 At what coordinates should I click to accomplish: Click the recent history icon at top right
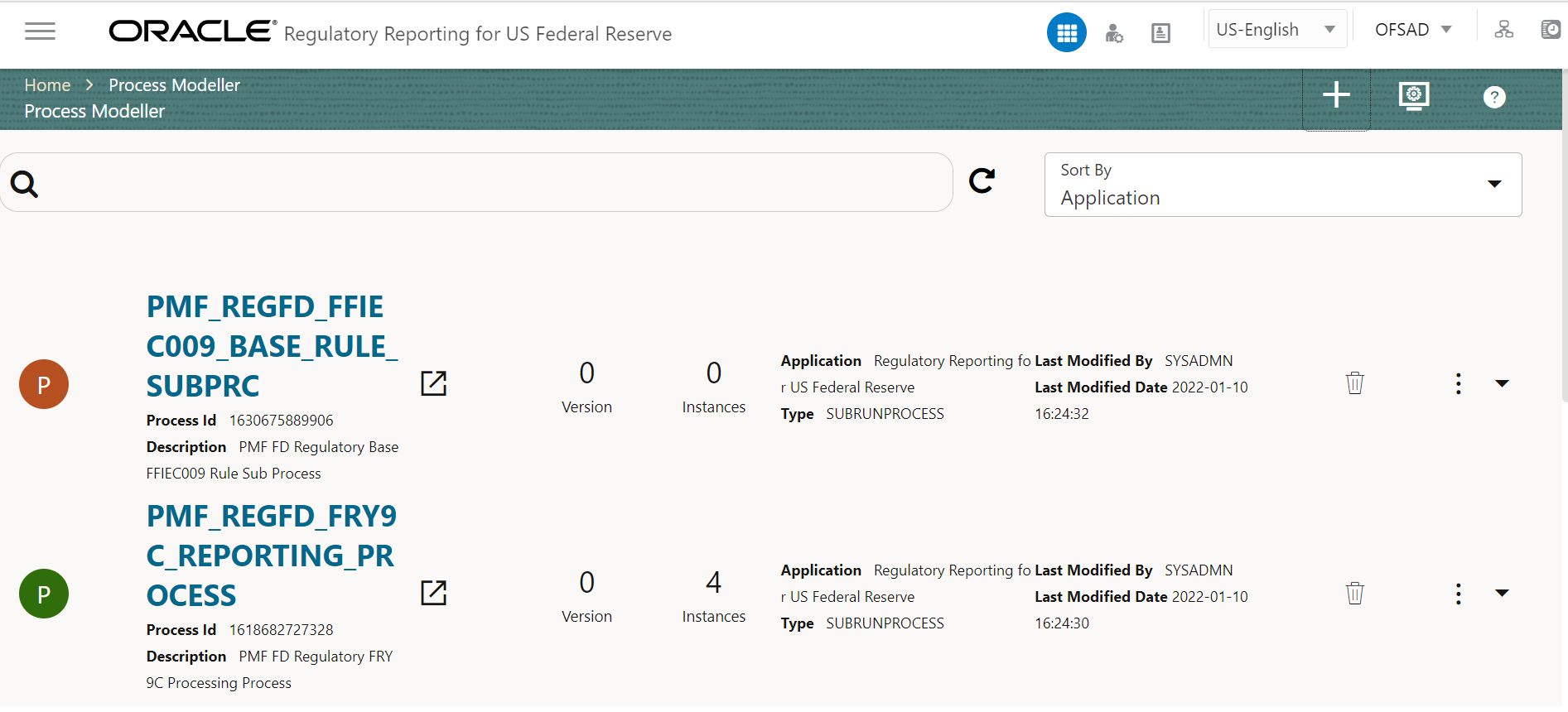(x=1551, y=30)
